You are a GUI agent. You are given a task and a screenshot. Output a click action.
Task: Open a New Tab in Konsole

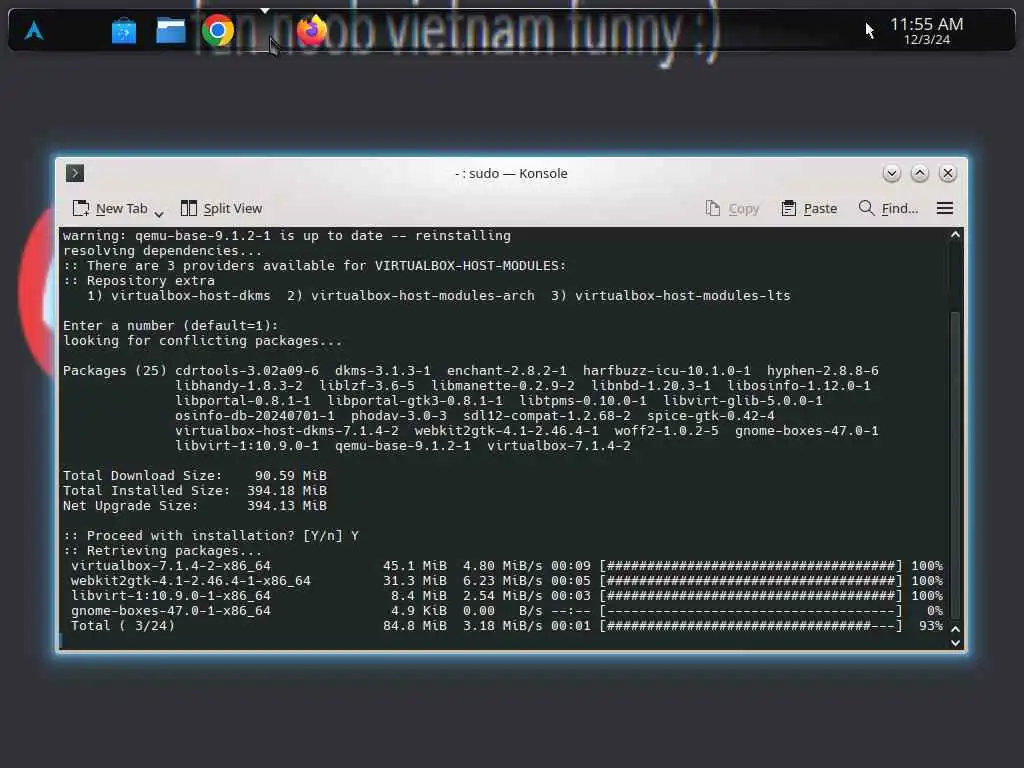point(110,208)
